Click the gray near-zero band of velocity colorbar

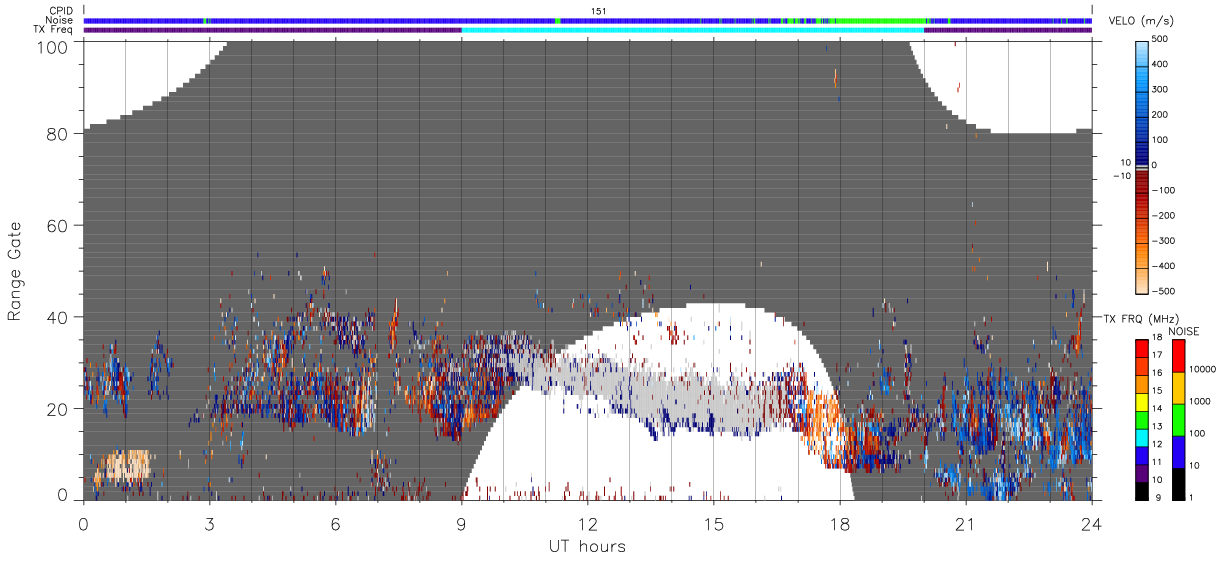[1141, 167]
